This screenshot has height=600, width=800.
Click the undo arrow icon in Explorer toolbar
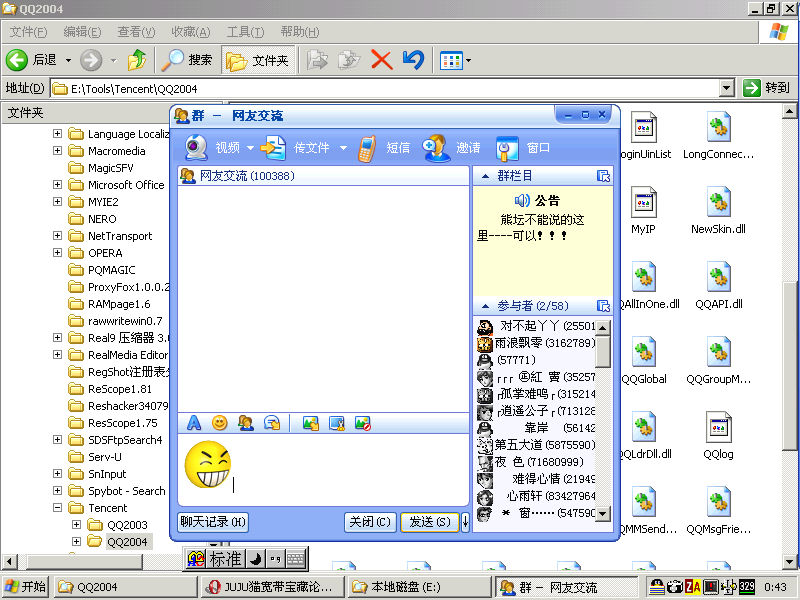coord(413,60)
